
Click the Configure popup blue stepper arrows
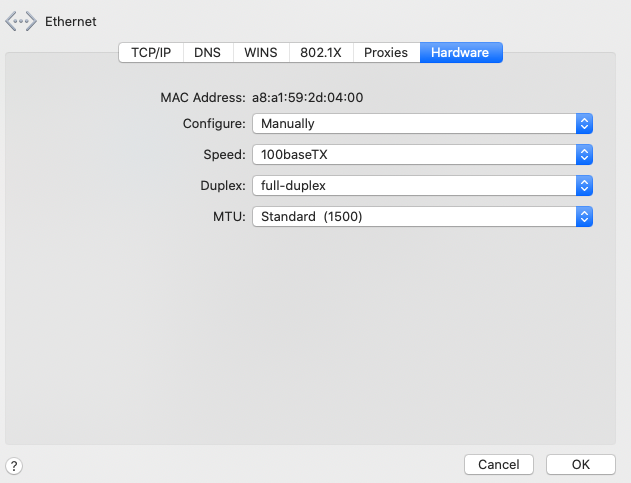[584, 124]
